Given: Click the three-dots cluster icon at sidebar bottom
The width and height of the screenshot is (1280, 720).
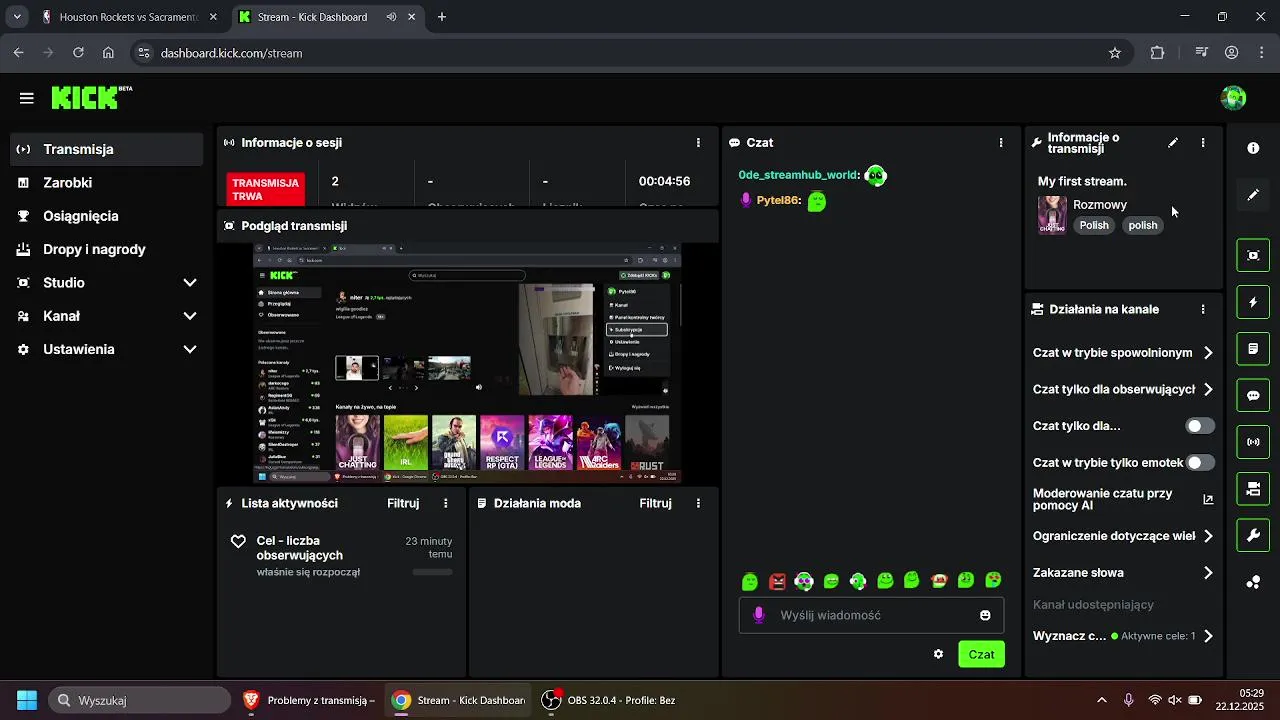Looking at the screenshot, I should pos(1253,582).
